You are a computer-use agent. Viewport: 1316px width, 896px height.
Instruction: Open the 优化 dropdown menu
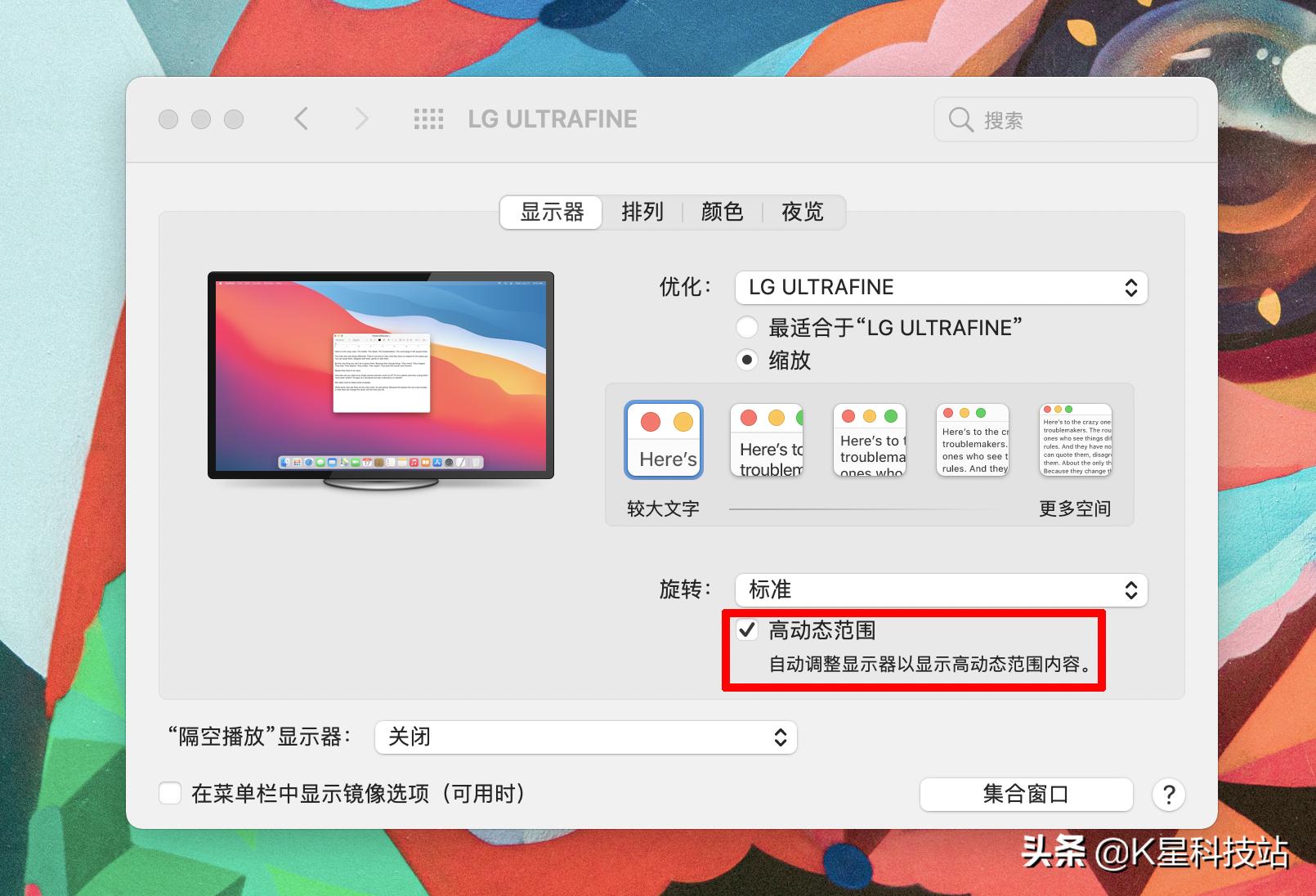[x=941, y=288]
